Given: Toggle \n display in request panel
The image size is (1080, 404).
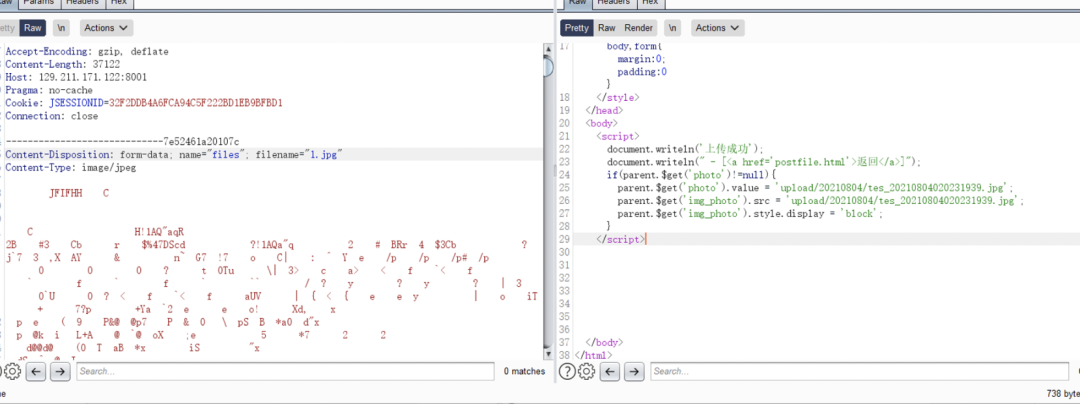Looking at the screenshot, I should tap(62, 28).
